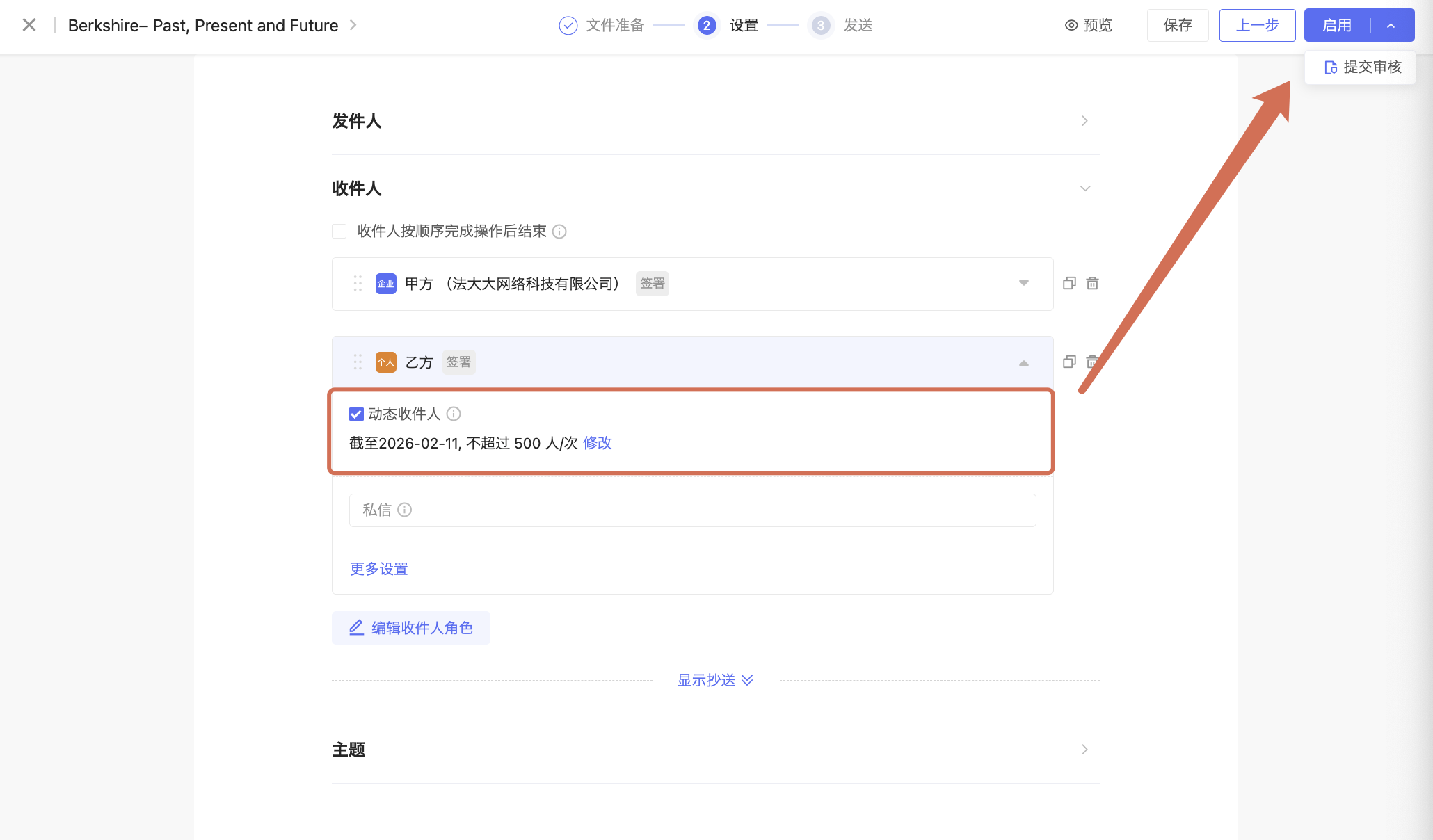Select 提交审核 from the dropdown menu
This screenshot has width=1433, height=840.
point(1362,67)
